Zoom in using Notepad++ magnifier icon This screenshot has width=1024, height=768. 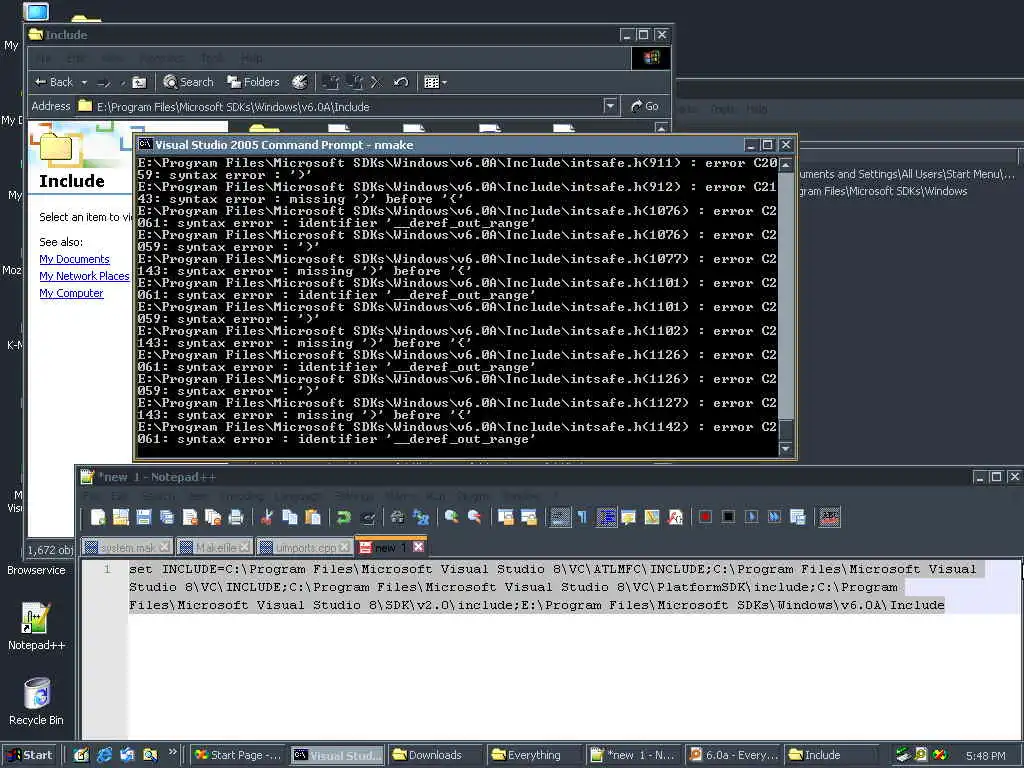point(451,518)
